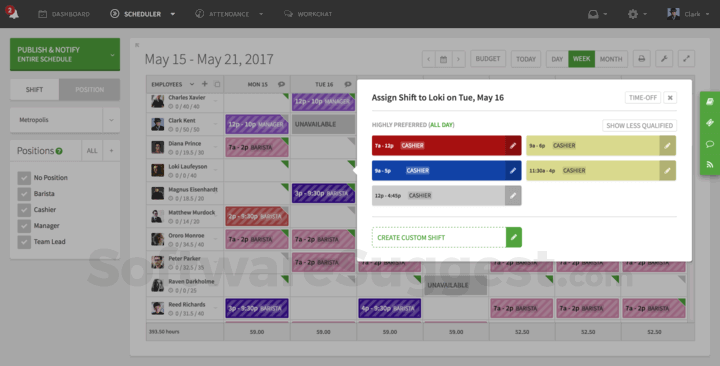Viewport: 720px width, 366px height.
Task: Open the Attendance menu
Action: (229, 14)
